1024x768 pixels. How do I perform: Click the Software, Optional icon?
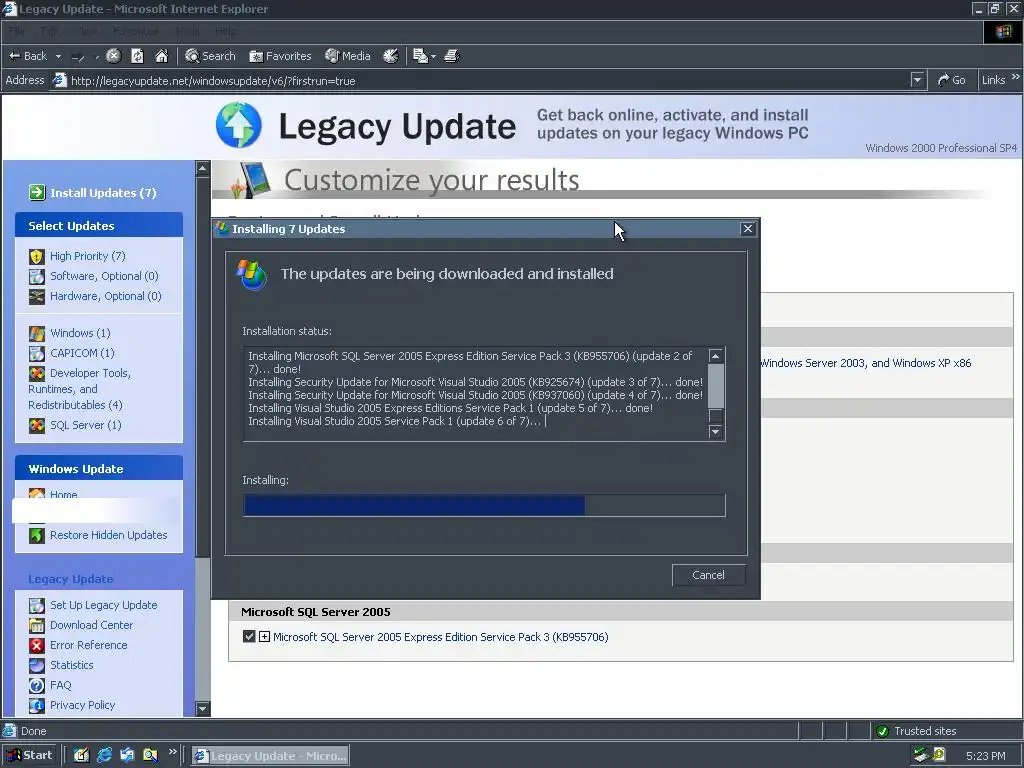click(37, 276)
